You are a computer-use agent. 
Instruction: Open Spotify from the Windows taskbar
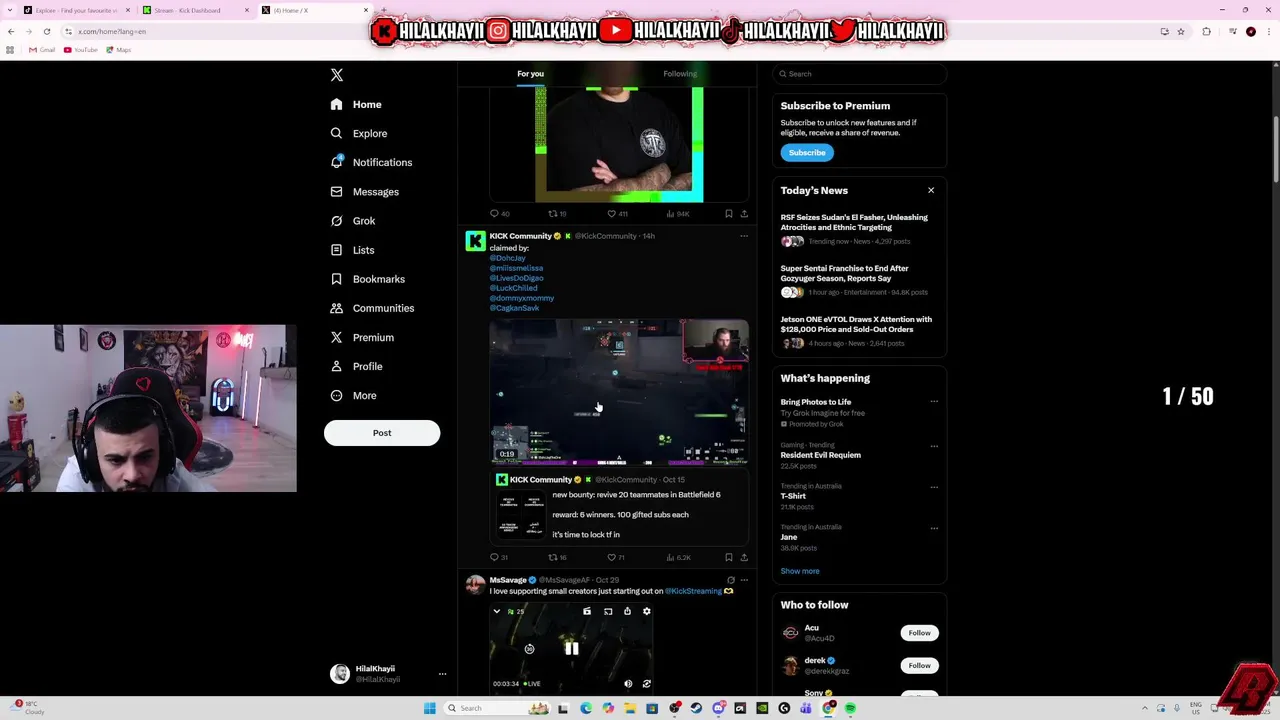click(x=850, y=708)
